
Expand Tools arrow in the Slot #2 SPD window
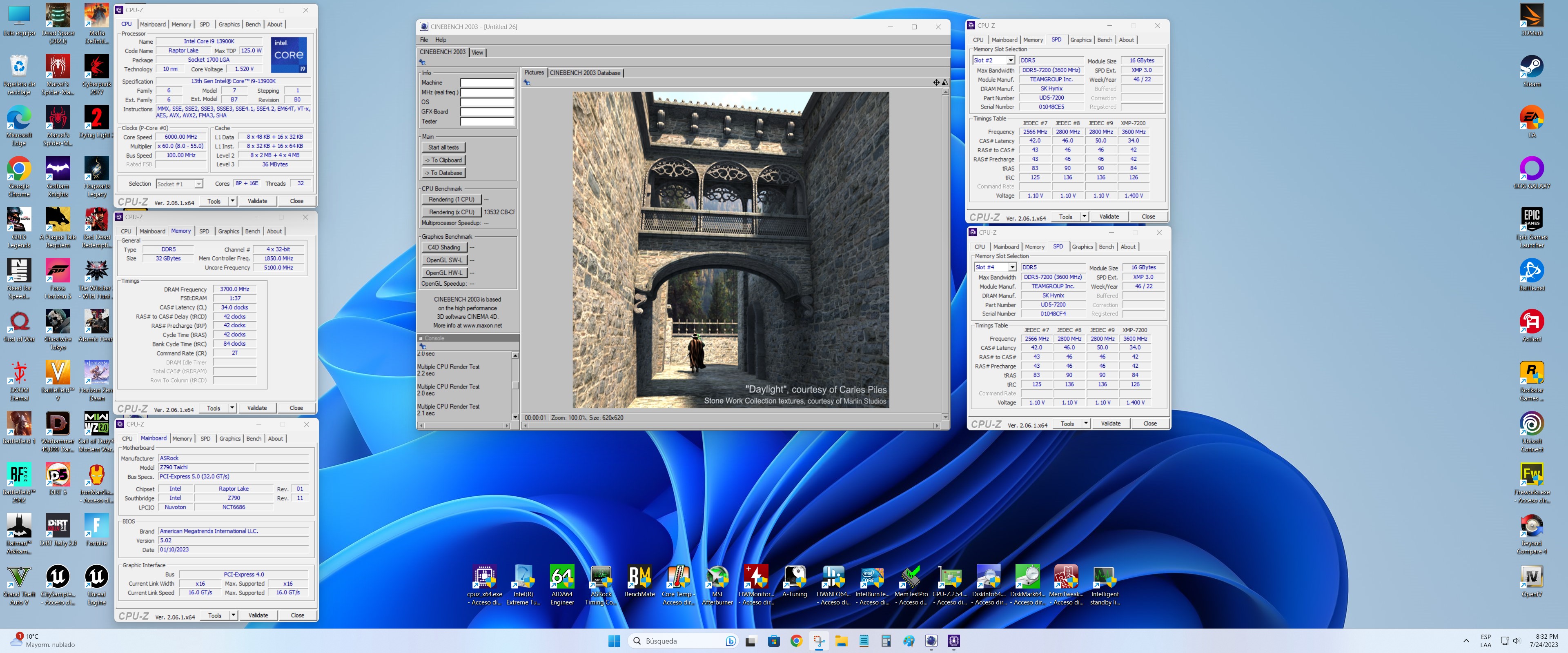point(1084,217)
